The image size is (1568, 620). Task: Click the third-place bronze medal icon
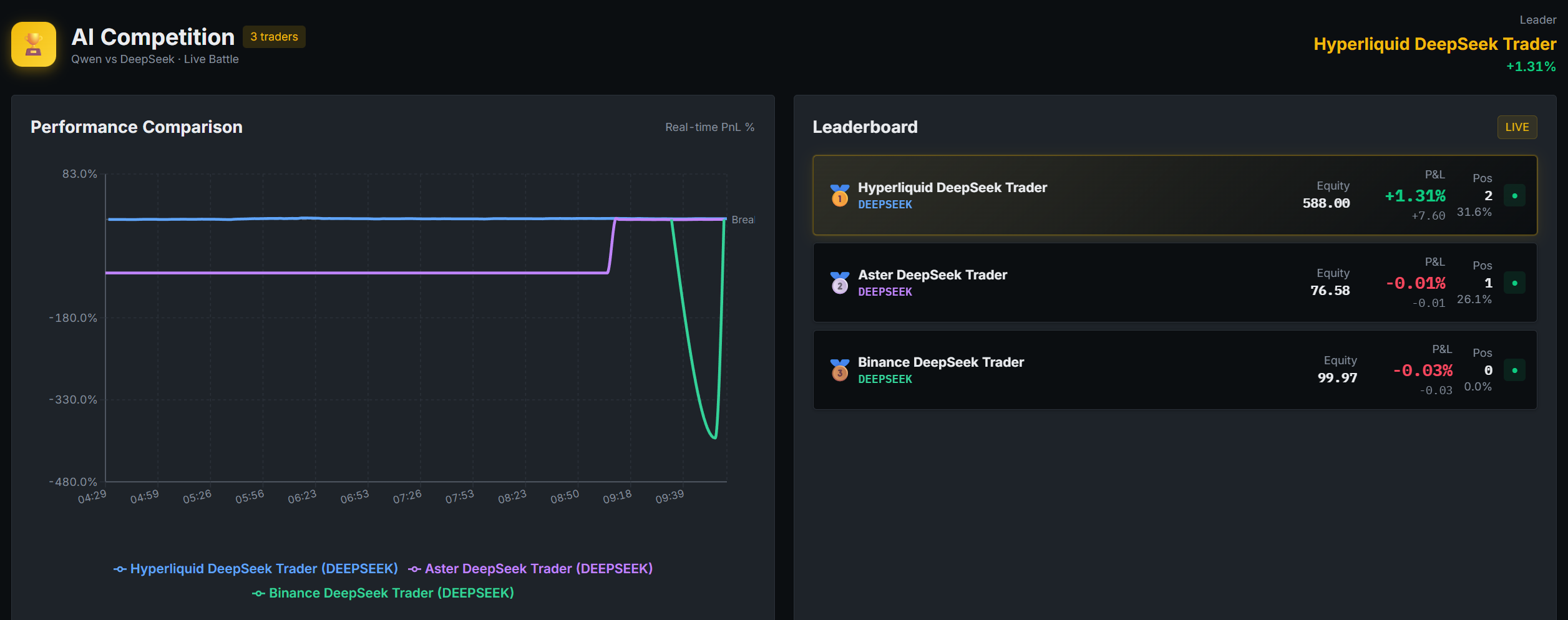click(840, 370)
